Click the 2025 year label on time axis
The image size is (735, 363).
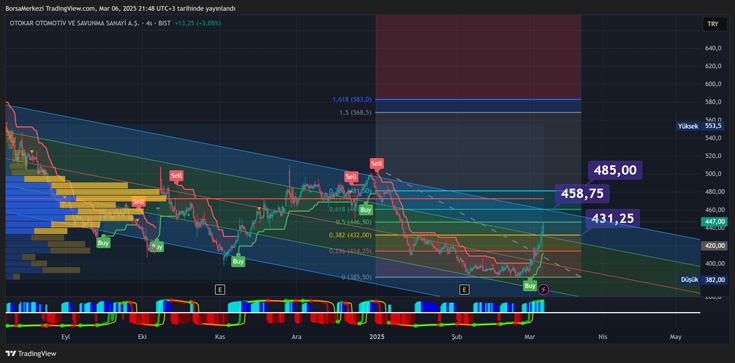pos(376,337)
